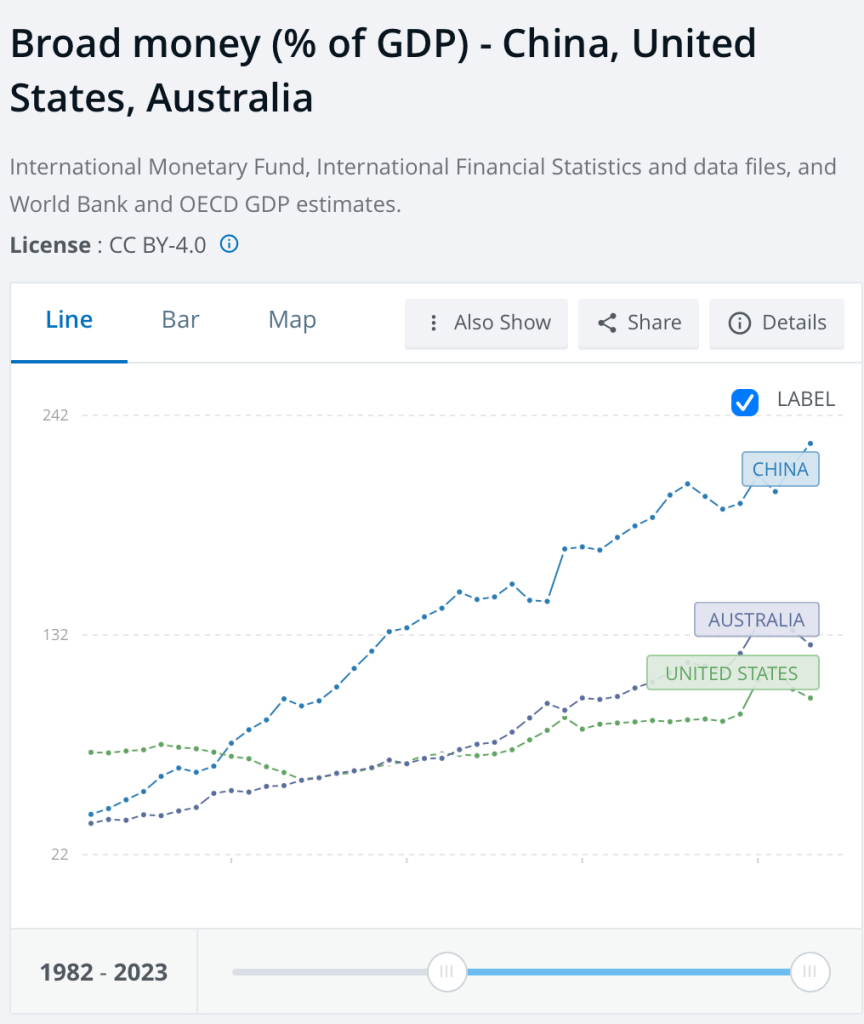Click the right year range slider handle
864x1024 pixels.
(809, 971)
